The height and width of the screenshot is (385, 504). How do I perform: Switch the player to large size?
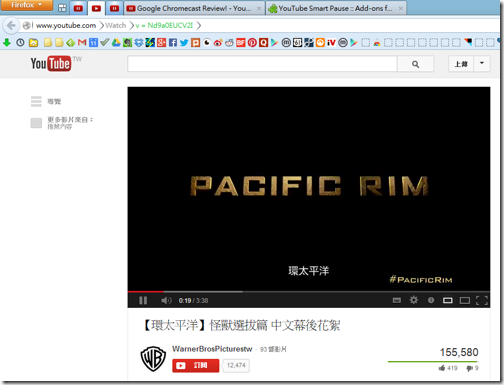pyautogui.click(x=465, y=301)
